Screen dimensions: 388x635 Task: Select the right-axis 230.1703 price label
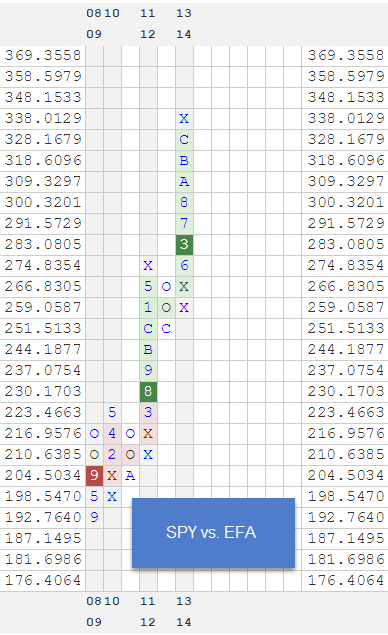pos(345,392)
